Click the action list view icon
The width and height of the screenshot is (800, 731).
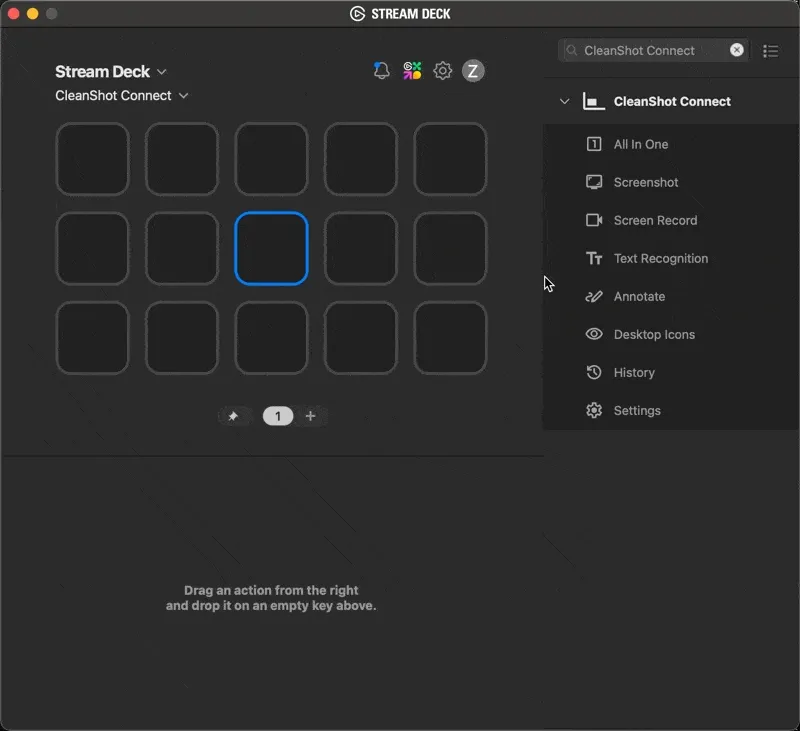point(770,50)
